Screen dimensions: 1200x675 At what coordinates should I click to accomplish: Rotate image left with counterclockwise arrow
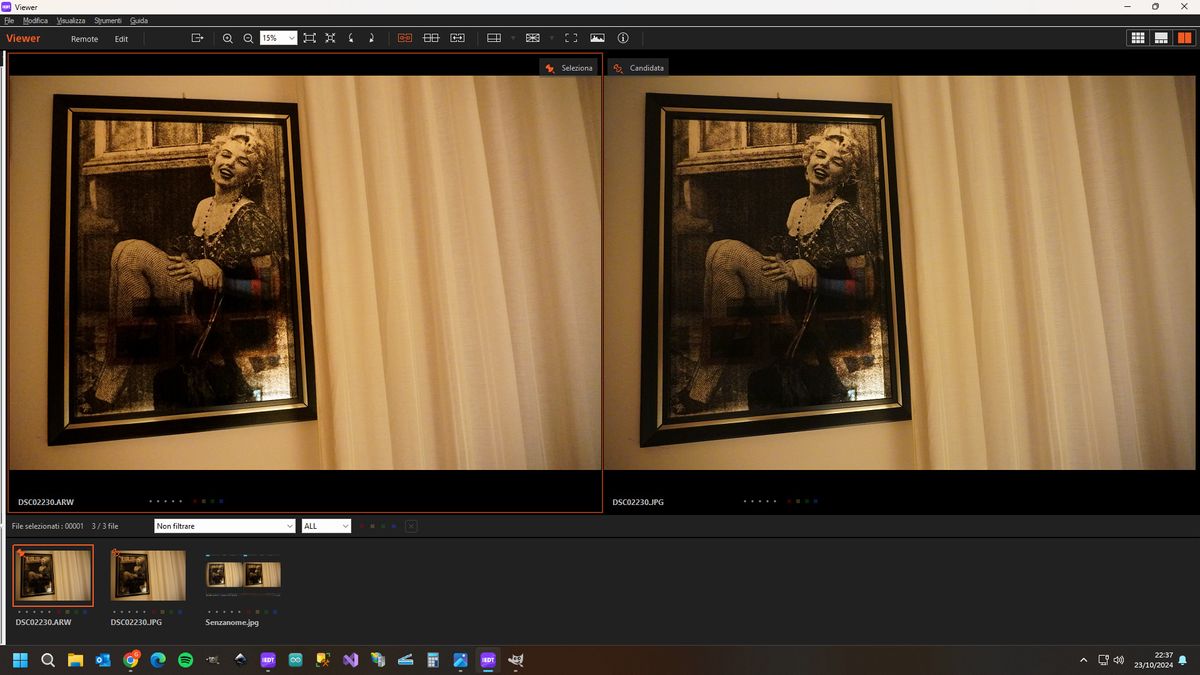(x=351, y=38)
